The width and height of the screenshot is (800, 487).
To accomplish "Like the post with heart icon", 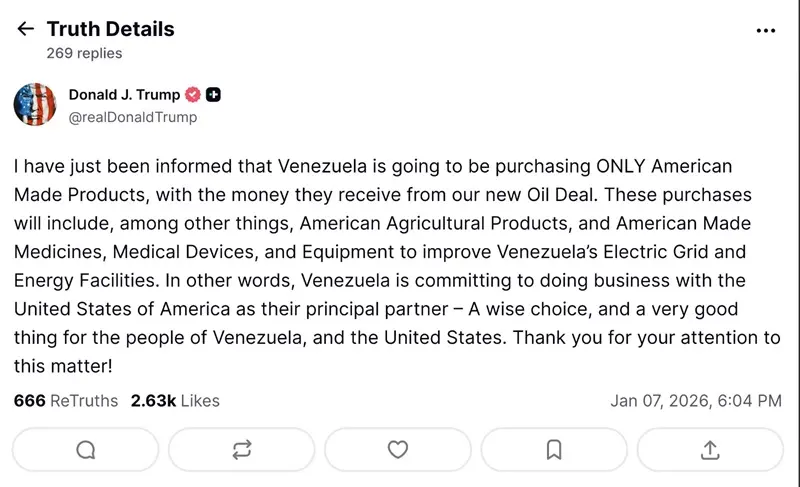I will click(398, 449).
